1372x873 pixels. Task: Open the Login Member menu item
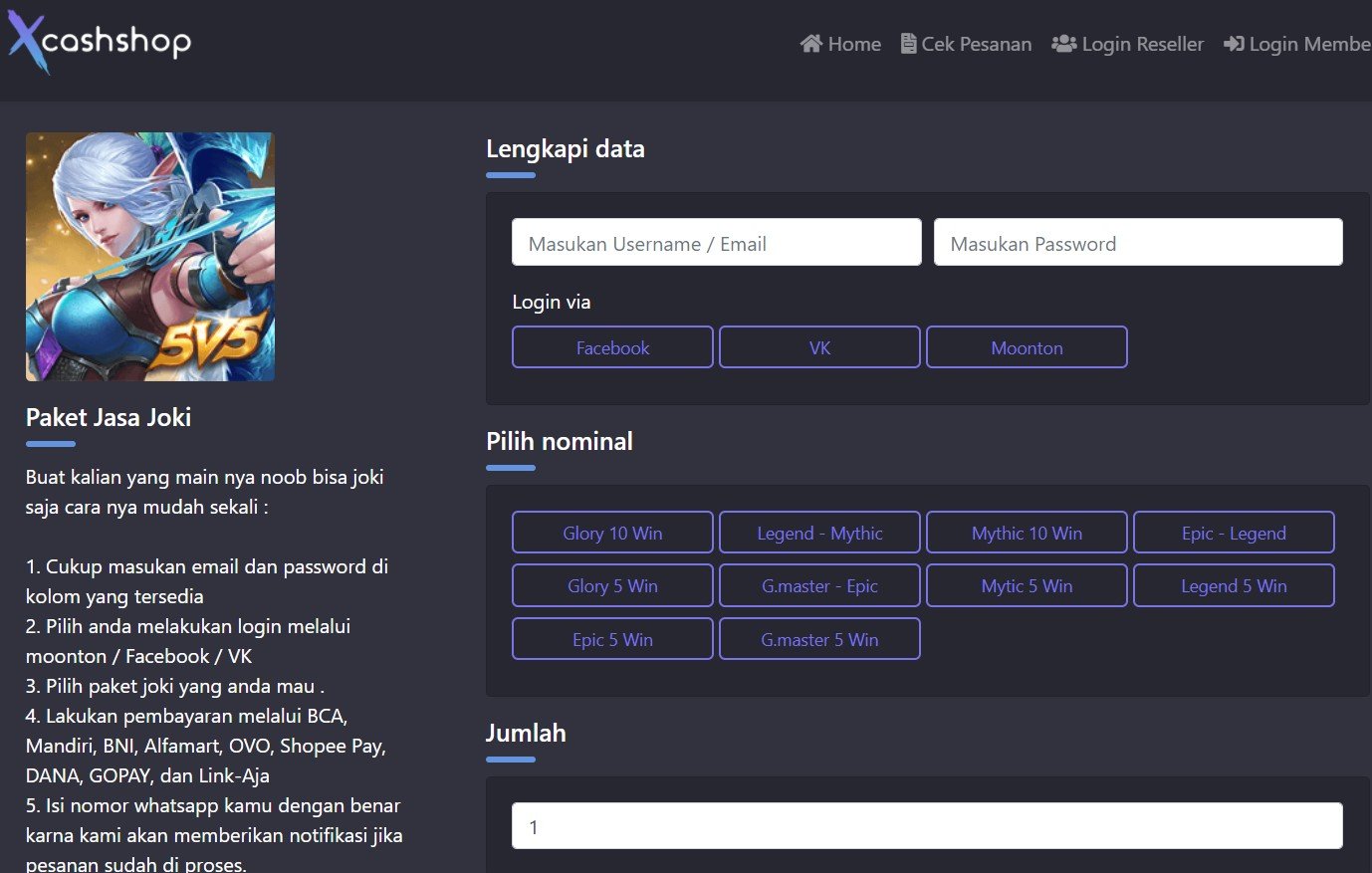click(x=1297, y=44)
